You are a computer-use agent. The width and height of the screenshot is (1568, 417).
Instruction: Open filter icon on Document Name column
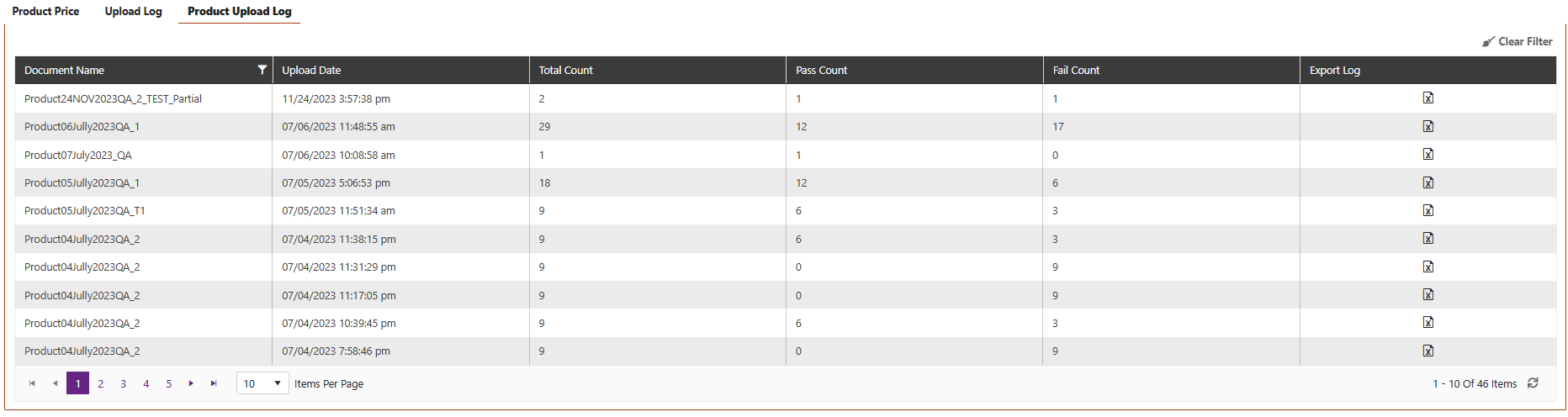point(262,70)
